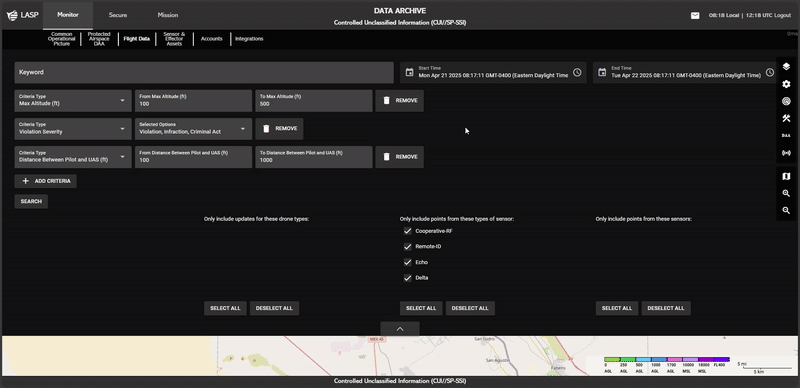This screenshot has height=388, width=800.
Task: Open the hammer and wrench tools icon
Action: (786, 118)
